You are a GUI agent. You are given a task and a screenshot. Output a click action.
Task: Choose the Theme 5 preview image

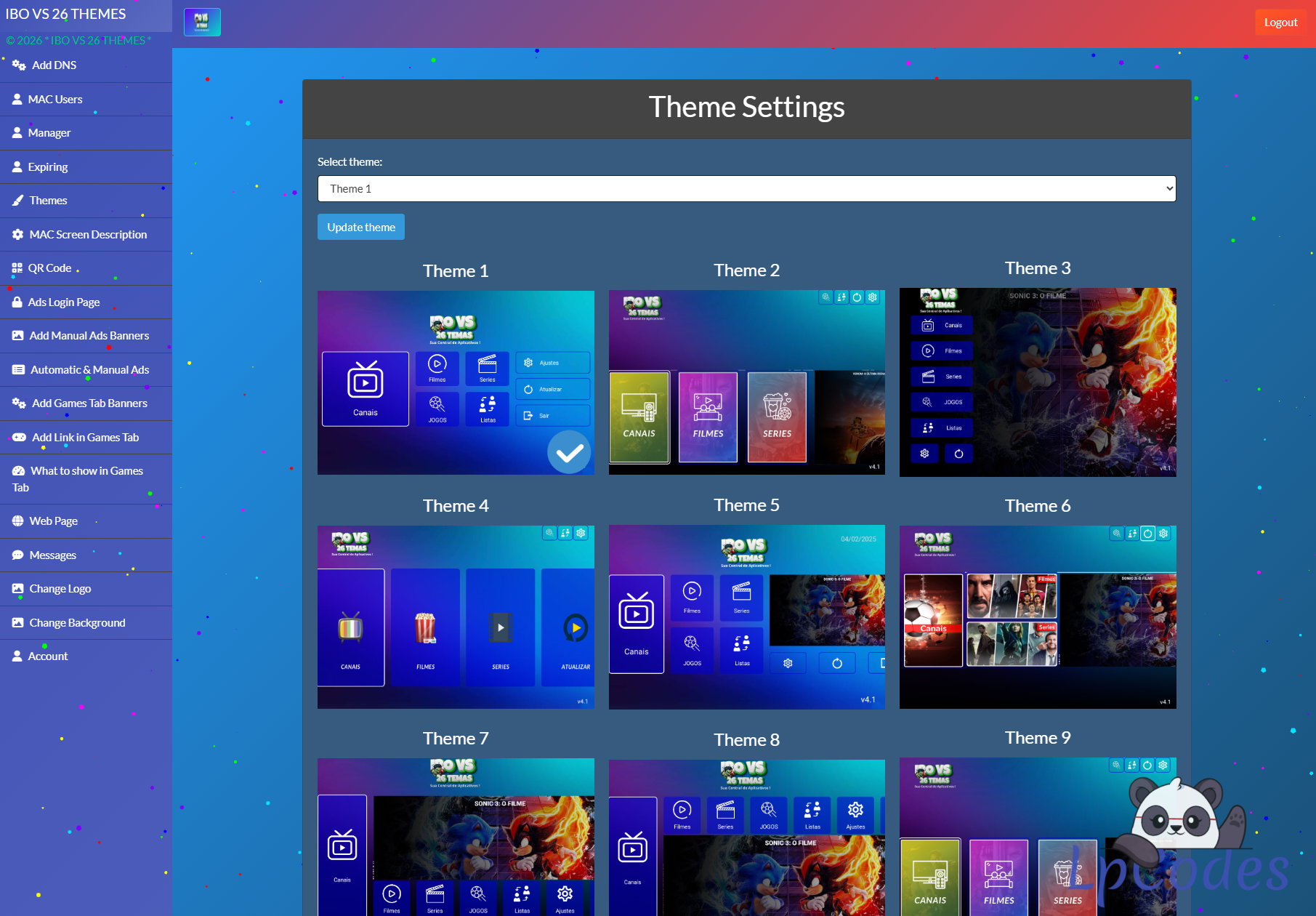pos(746,616)
